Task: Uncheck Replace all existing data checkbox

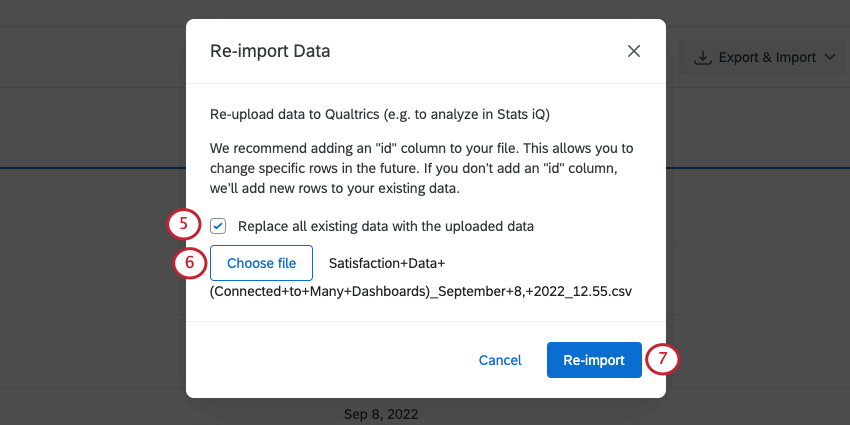Action: click(218, 226)
